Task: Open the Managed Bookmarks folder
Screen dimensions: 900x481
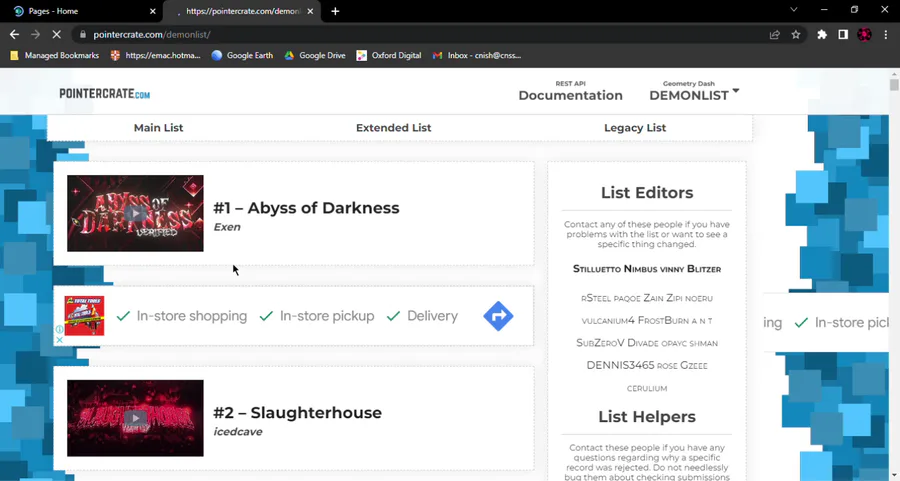Action: (x=55, y=56)
